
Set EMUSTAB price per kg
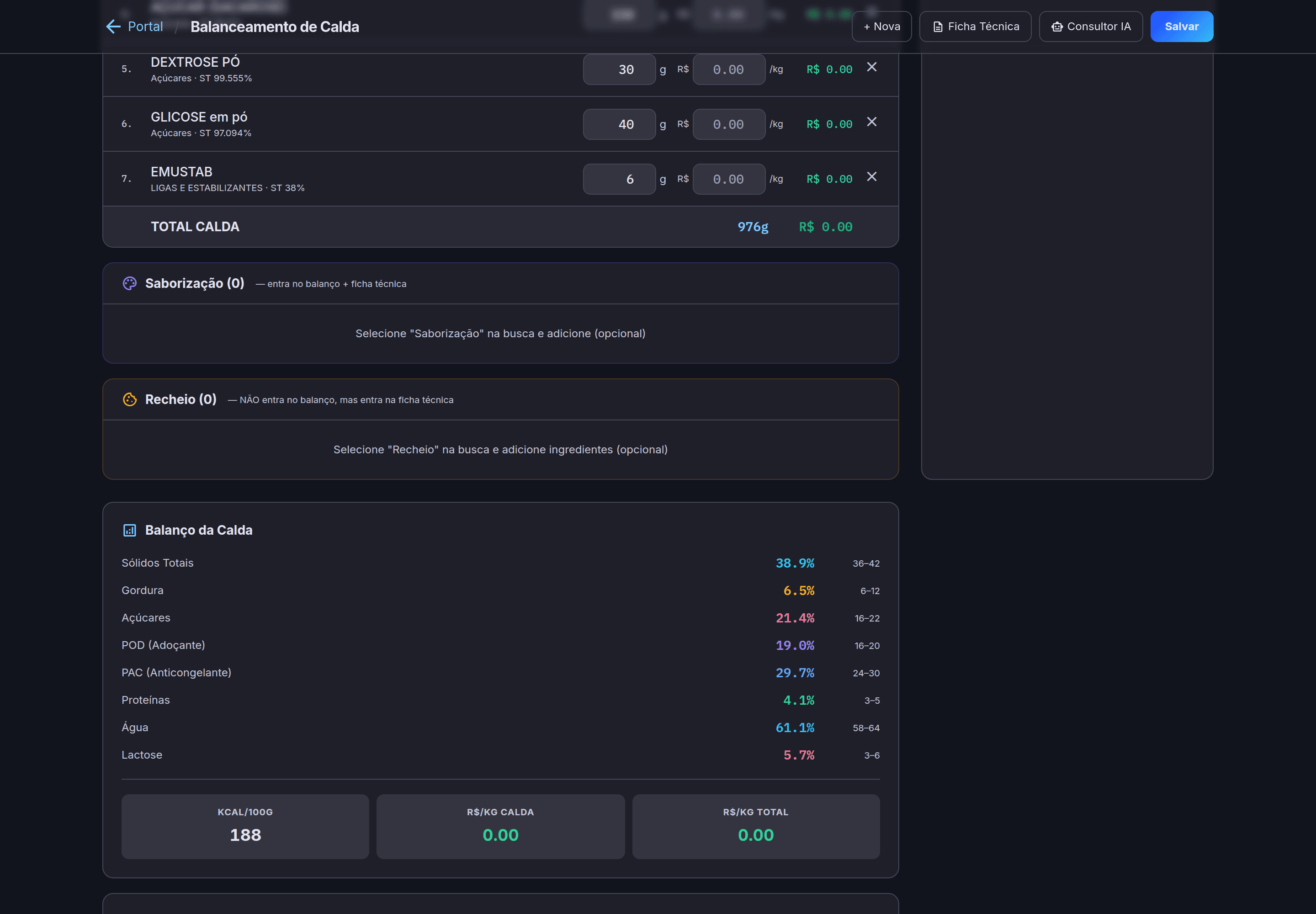click(728, 179)
